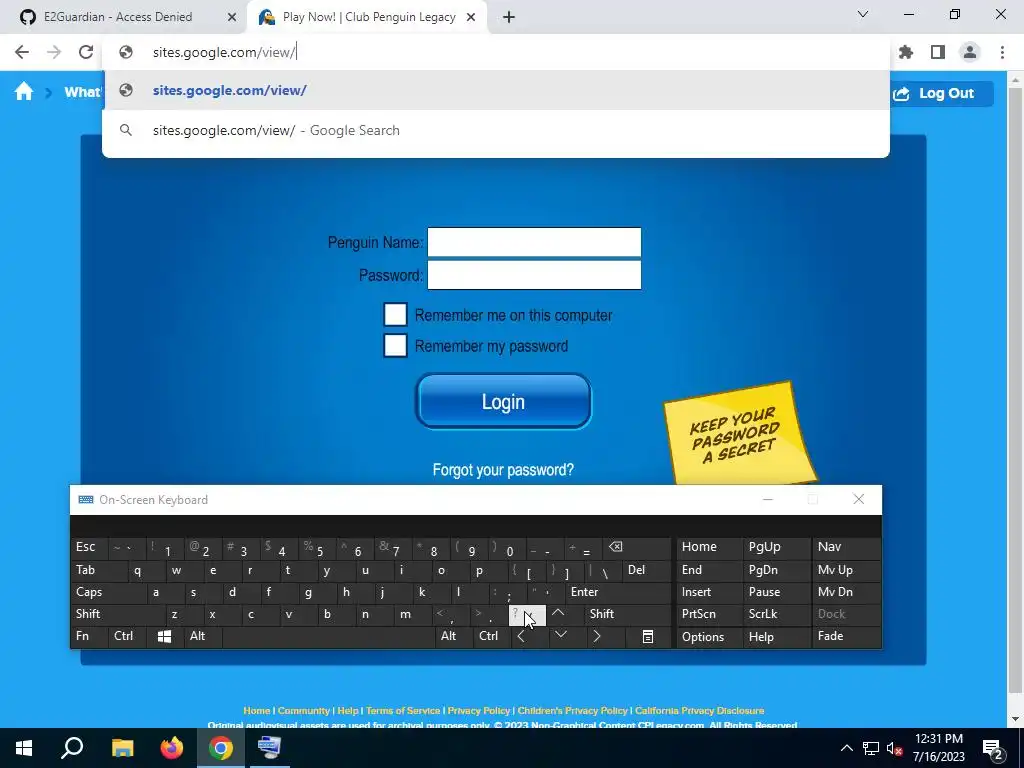Open Chrome profile avatar icon
Image resolution: width=1024 pixels, height=768 pixels.
pyautogui.click(x=970, y=52)
